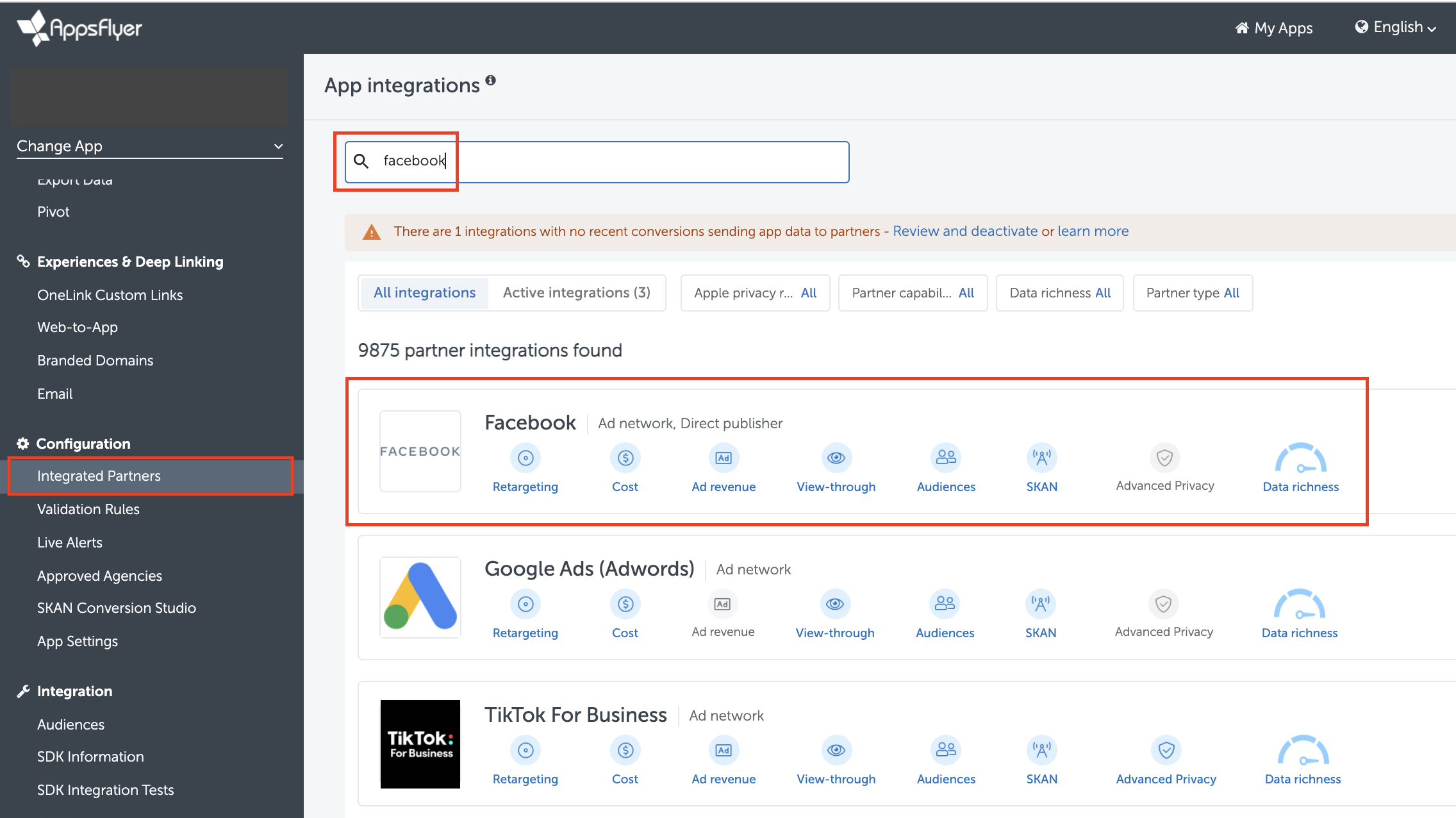Click Google Ads View-through eye icon

coord(834,604)
